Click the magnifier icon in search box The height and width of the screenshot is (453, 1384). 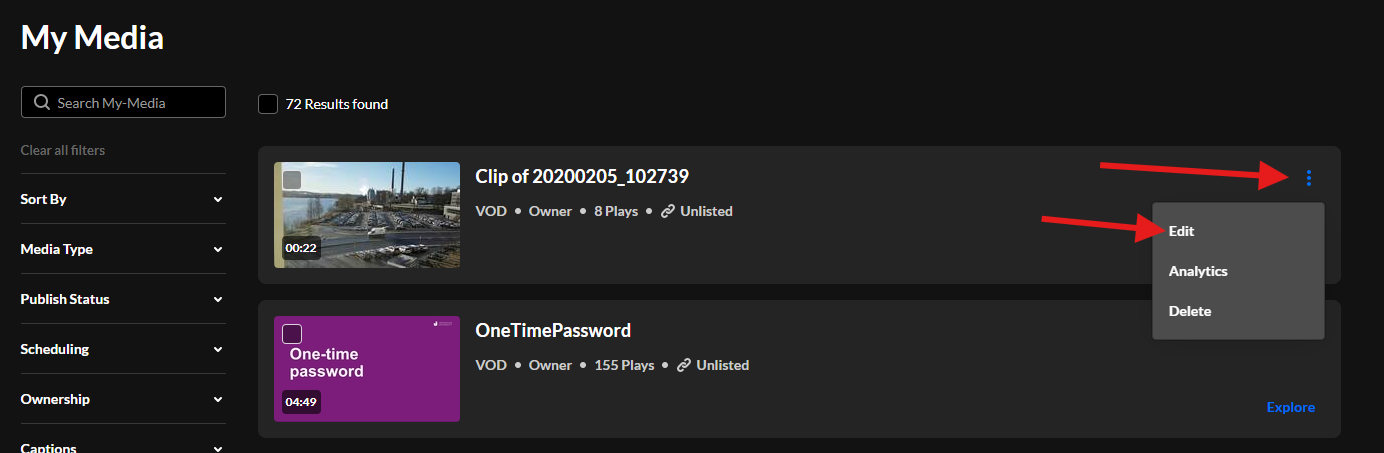[x=41, y=103]
